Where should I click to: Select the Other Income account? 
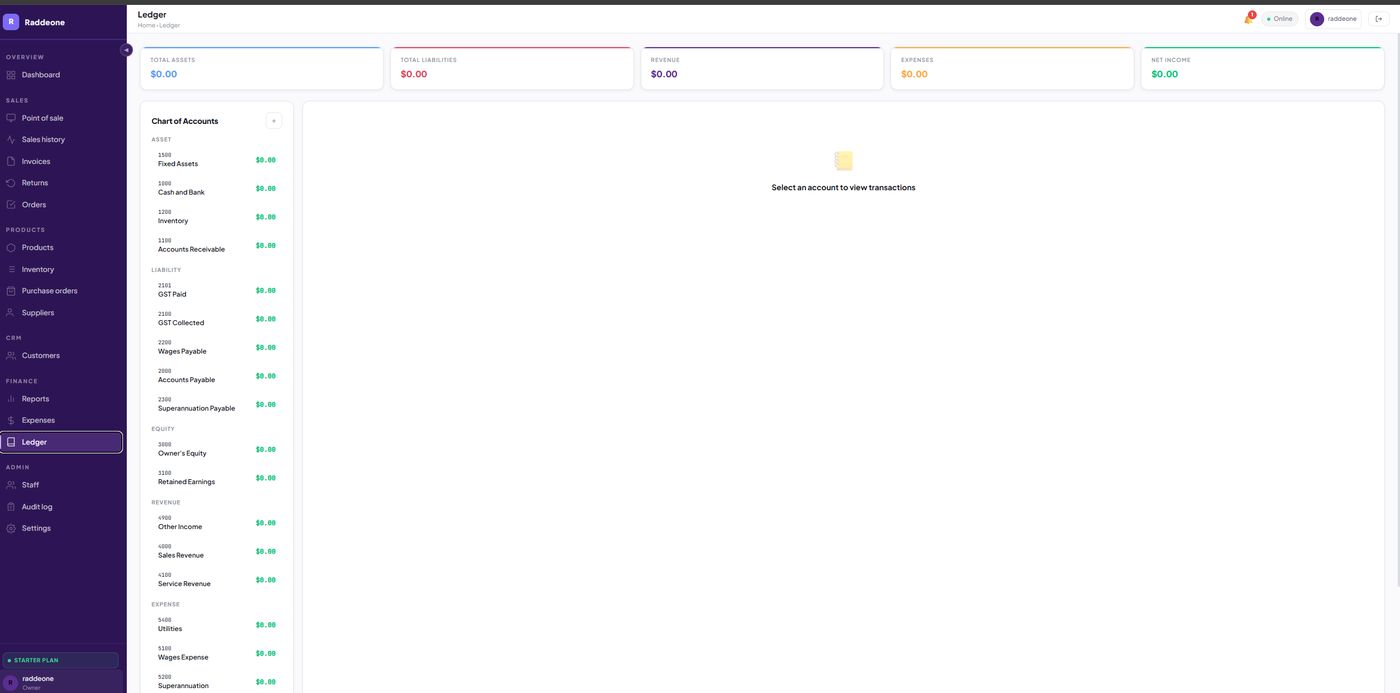click(217, 523)
